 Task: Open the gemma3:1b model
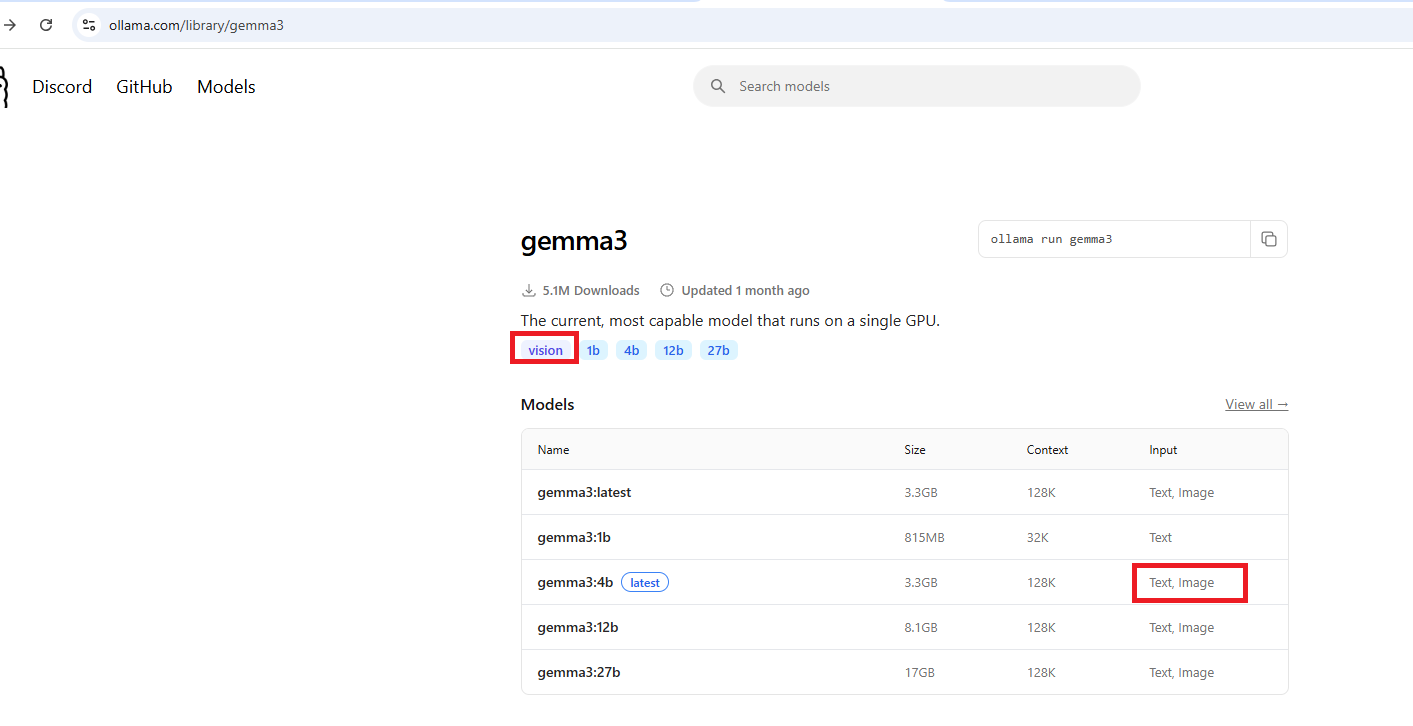click(x=574, y=537)
